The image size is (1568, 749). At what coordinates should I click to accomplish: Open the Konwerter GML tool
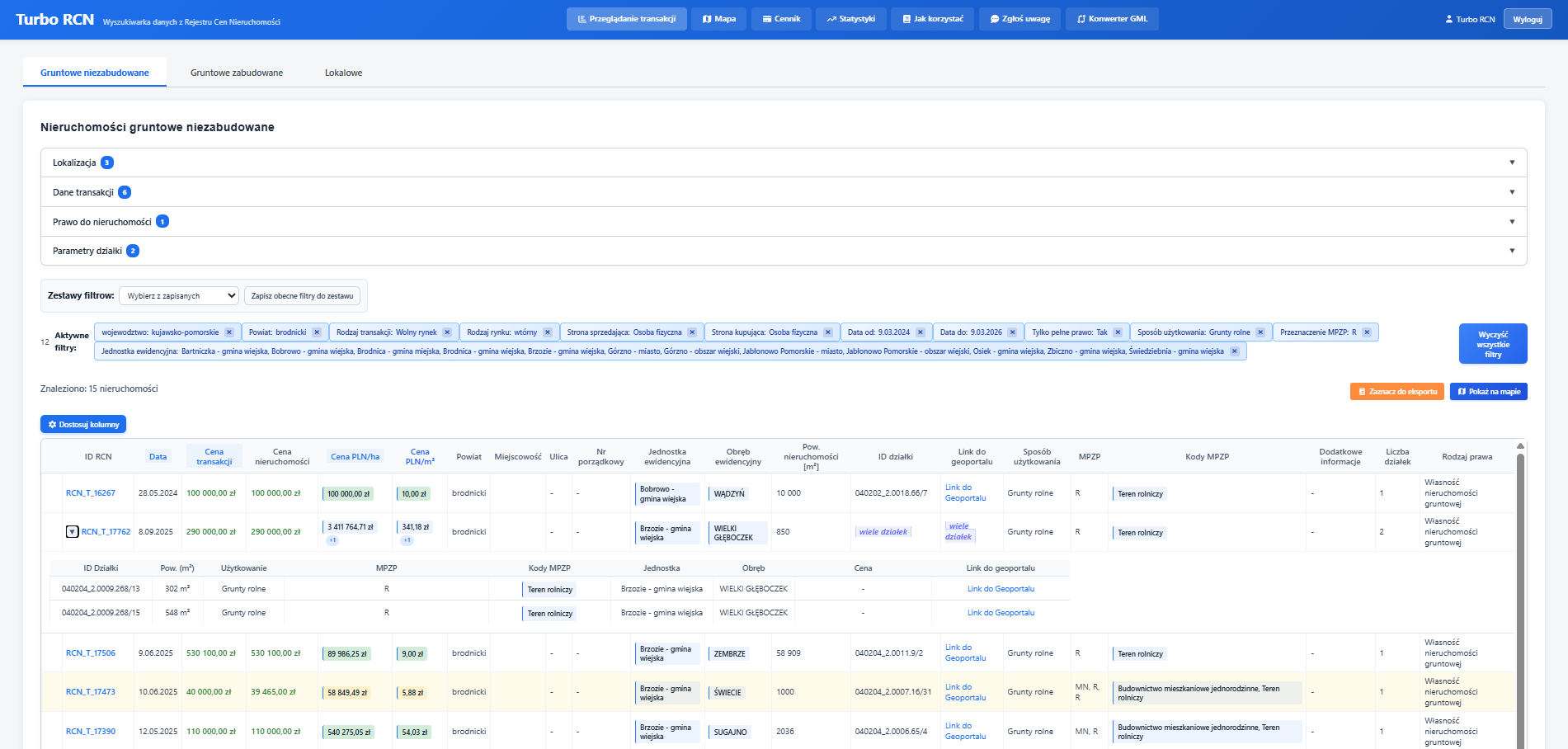click(1112, 19)
